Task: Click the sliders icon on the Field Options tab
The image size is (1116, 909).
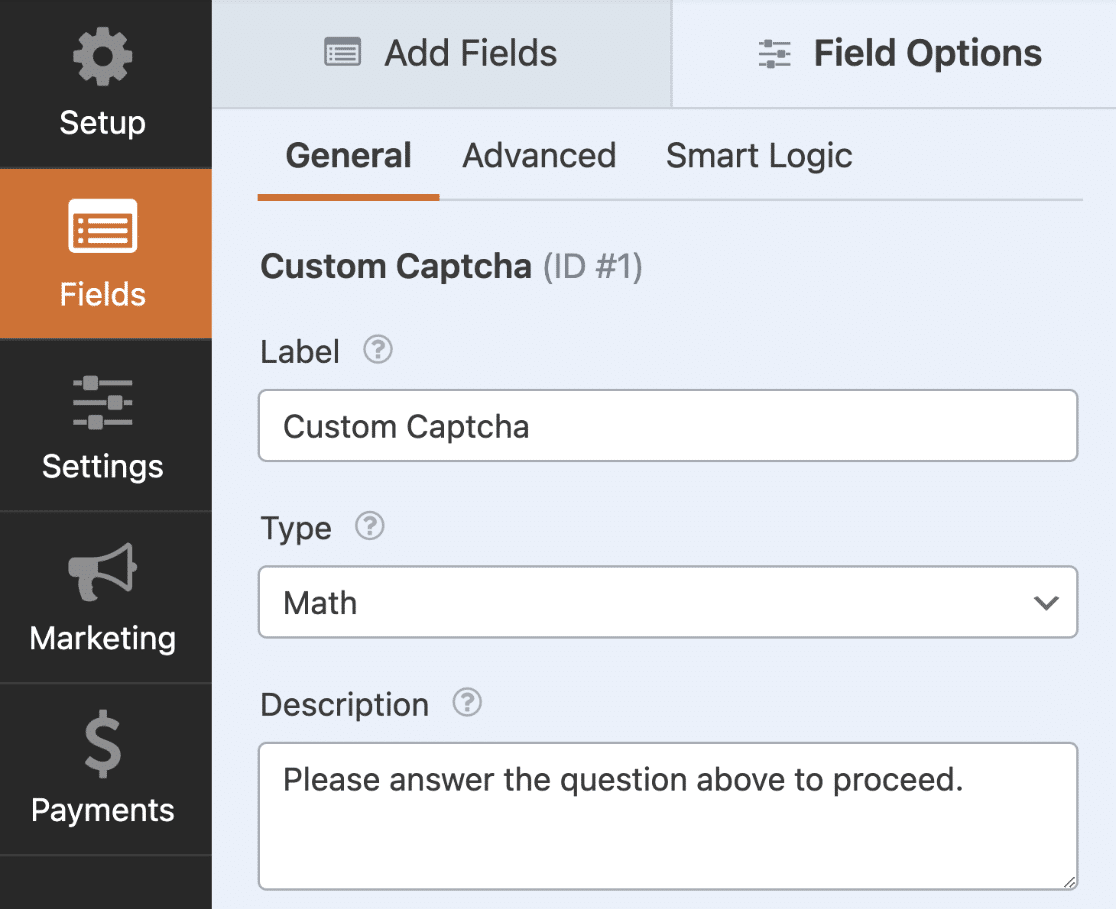Action: click(x=774, y=54)
